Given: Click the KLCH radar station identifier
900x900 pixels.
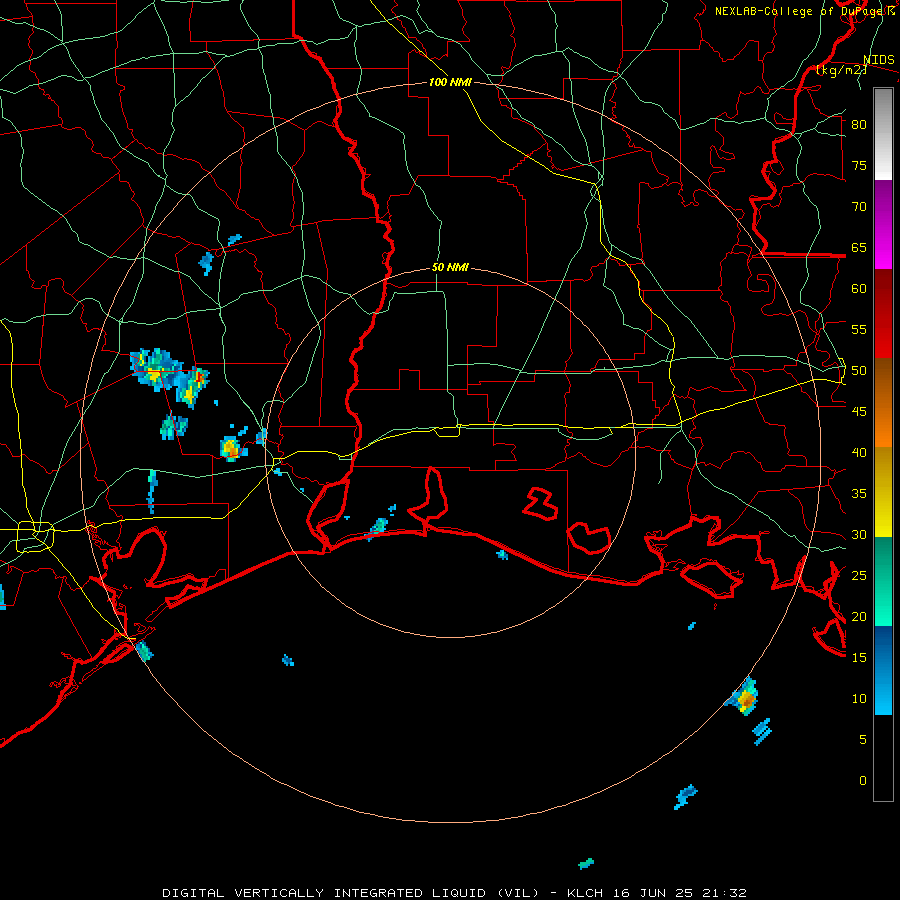Looking at the screenshot, I should pyautogui.click(x=586, y=893).
